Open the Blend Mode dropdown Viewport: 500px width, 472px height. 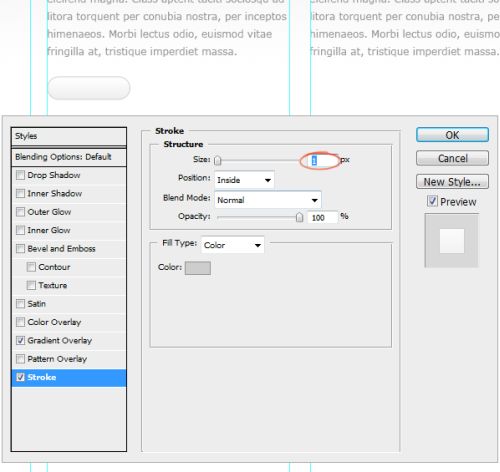[268, 200]
